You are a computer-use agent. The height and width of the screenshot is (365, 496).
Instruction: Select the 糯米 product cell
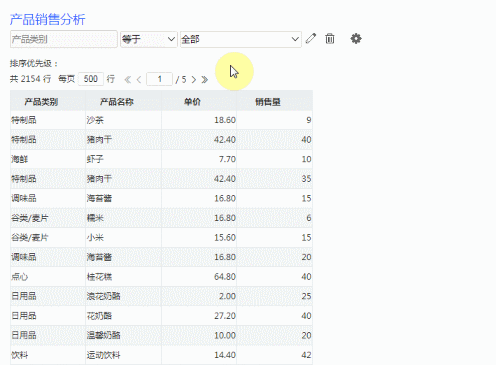(x=123, y=218)
